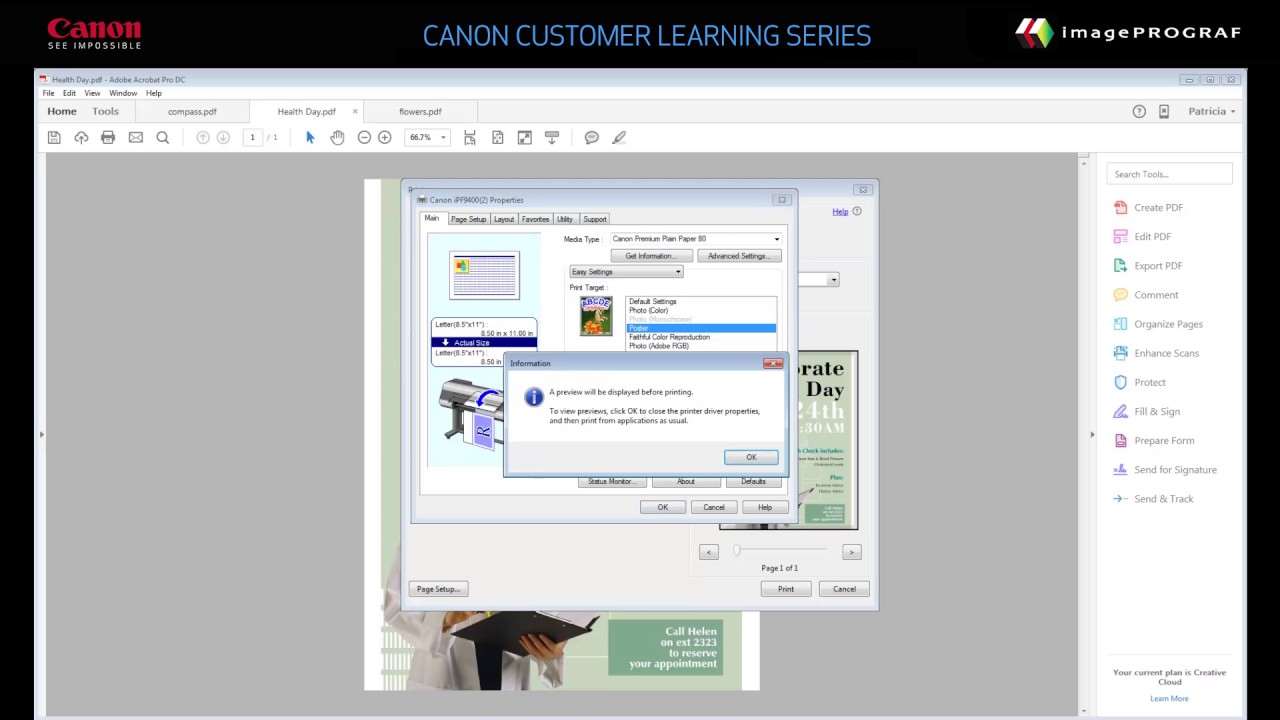The image size is (1280, 720).
Task: Click Print in the Print dialog
Action: (x=786, y=589)
